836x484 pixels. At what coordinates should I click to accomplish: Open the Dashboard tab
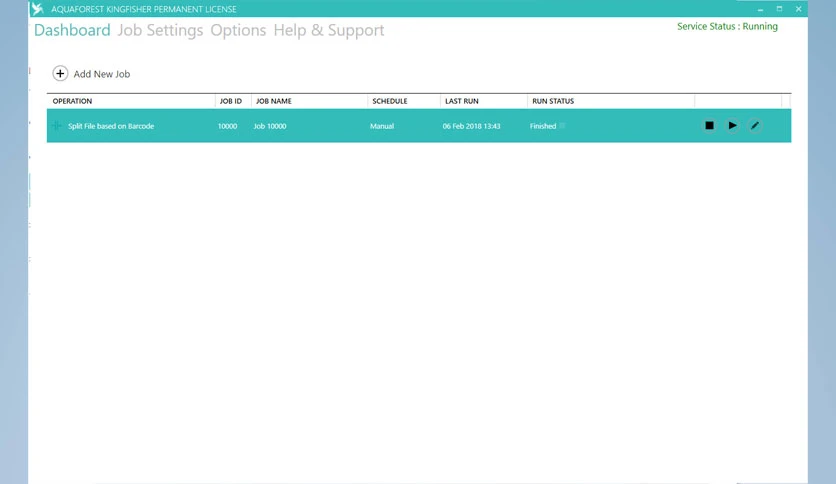click(x=72, y=30)
